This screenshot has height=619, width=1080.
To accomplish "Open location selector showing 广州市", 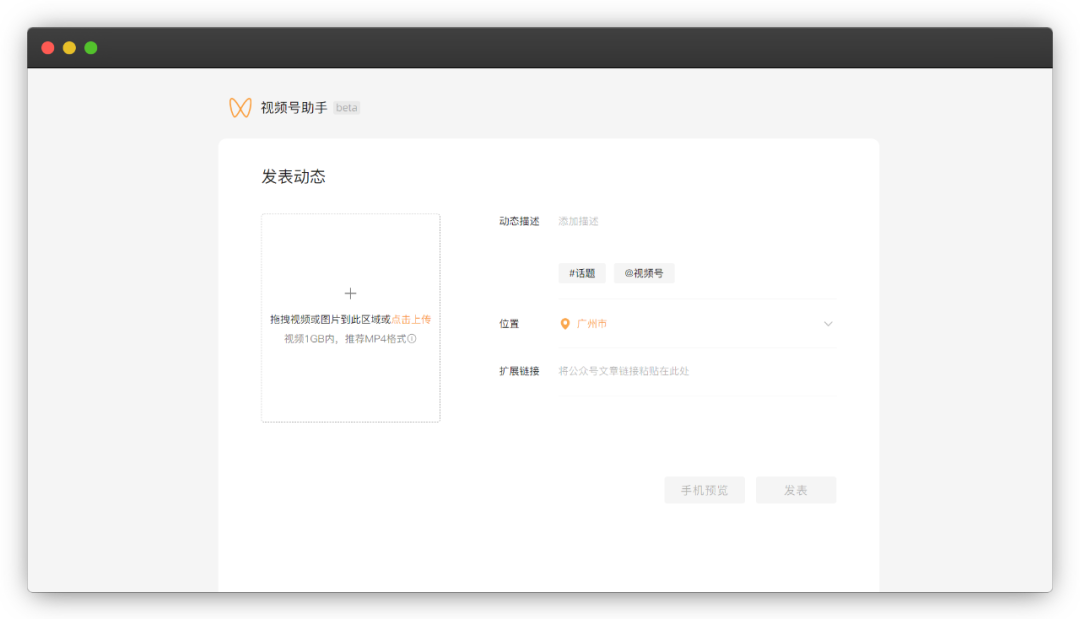I will click(x=697, y=324).
